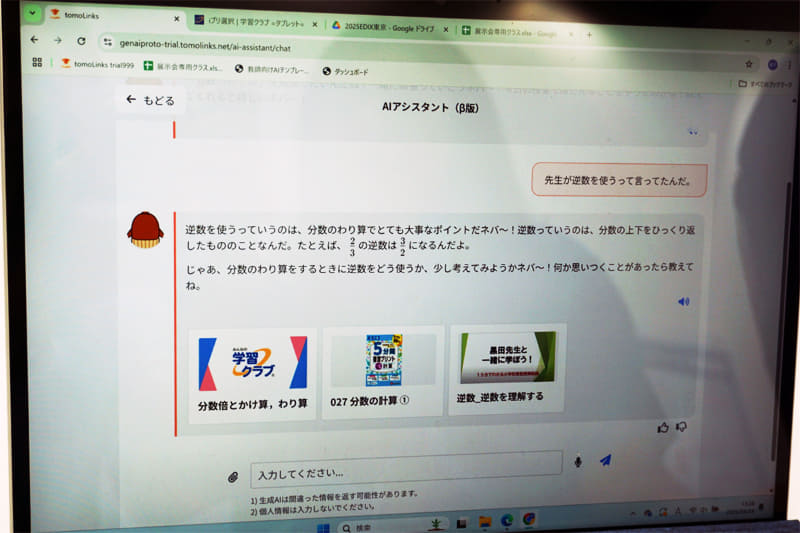The image size is (800, 533).
Task: Open File Explorer from the taskbar
Action: (485, 521)
